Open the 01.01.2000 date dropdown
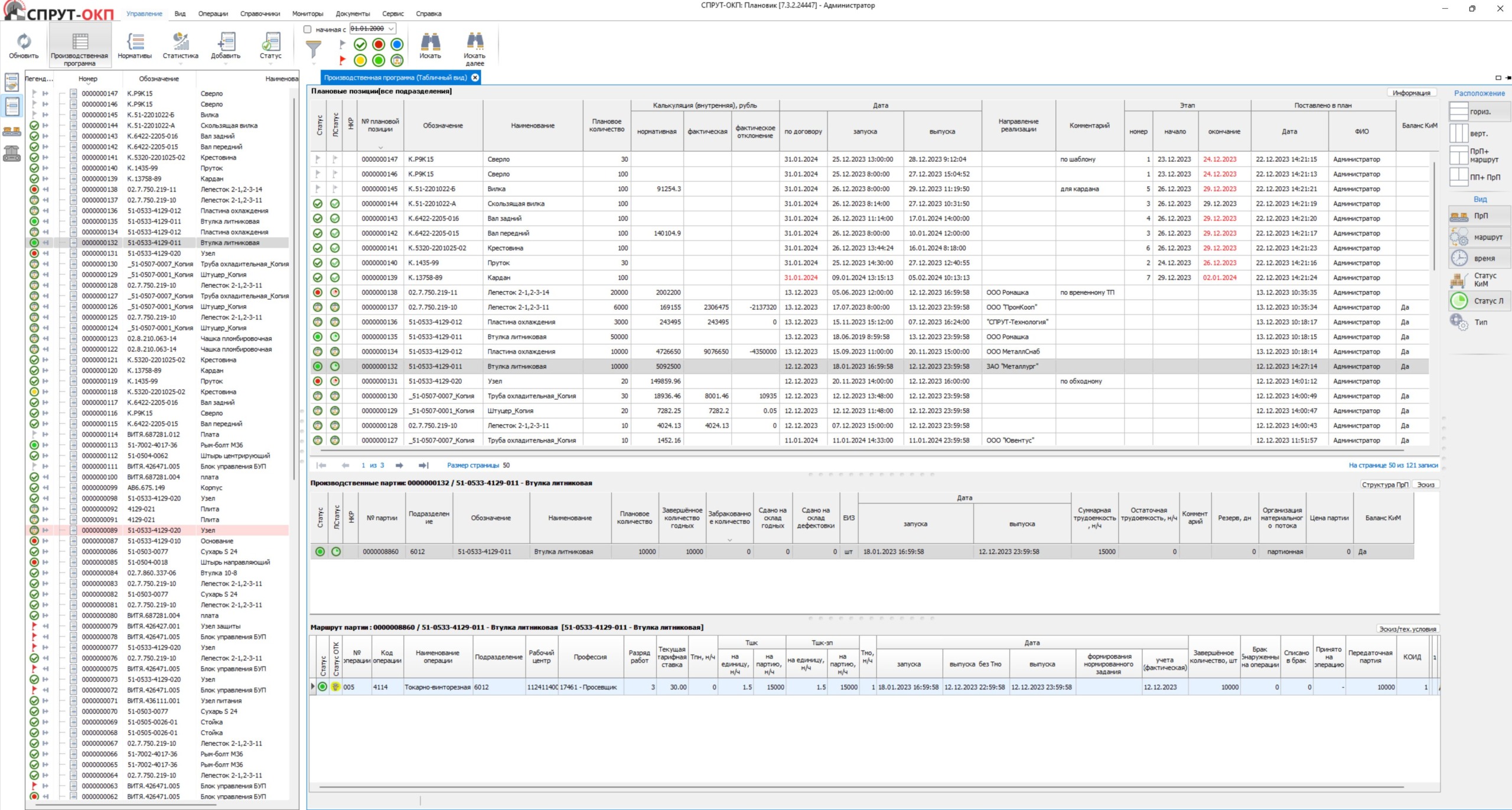 (x=391, y=28)
